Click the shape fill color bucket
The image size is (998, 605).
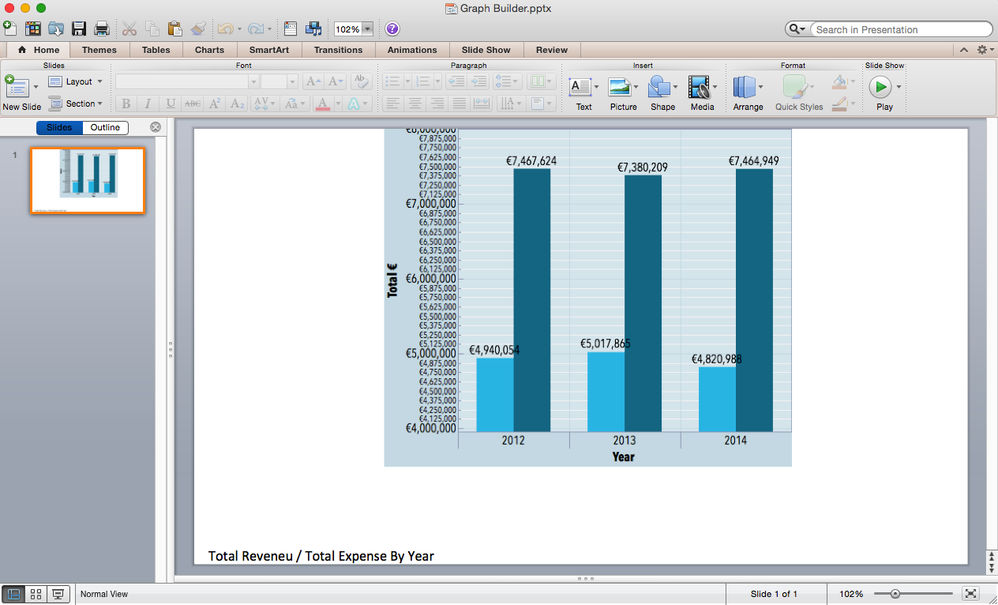point(840,81)
